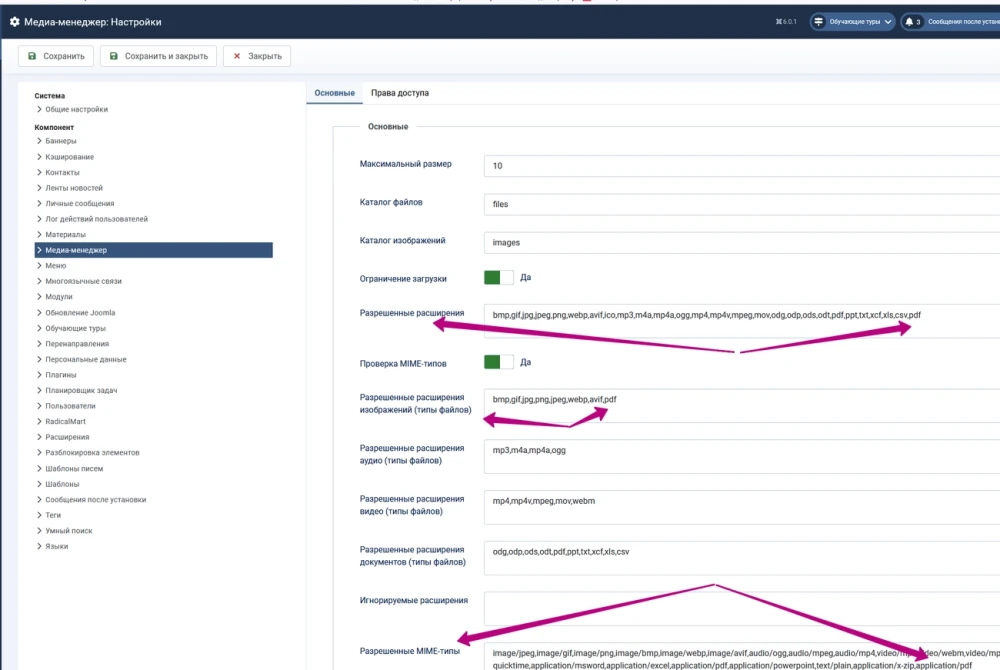
Task: Open the Умный поиск settings link
Action: pos(69,531)
